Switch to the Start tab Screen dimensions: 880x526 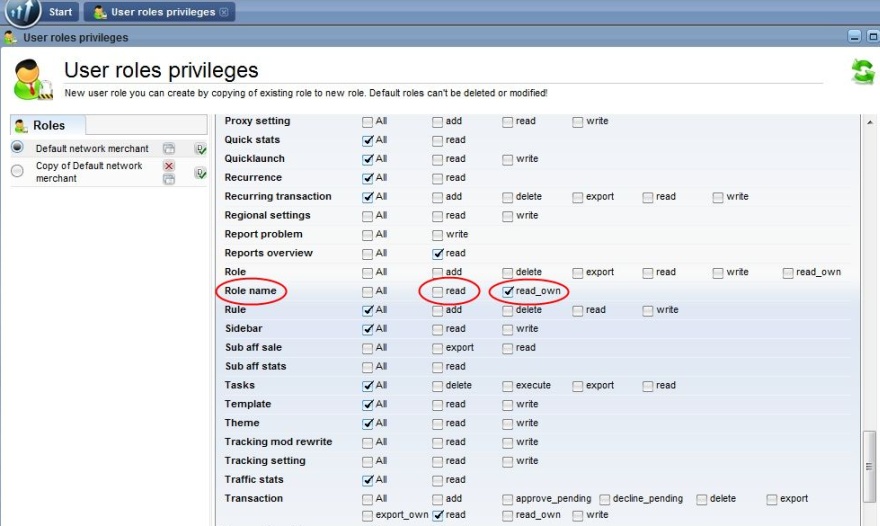coord(51,12)
